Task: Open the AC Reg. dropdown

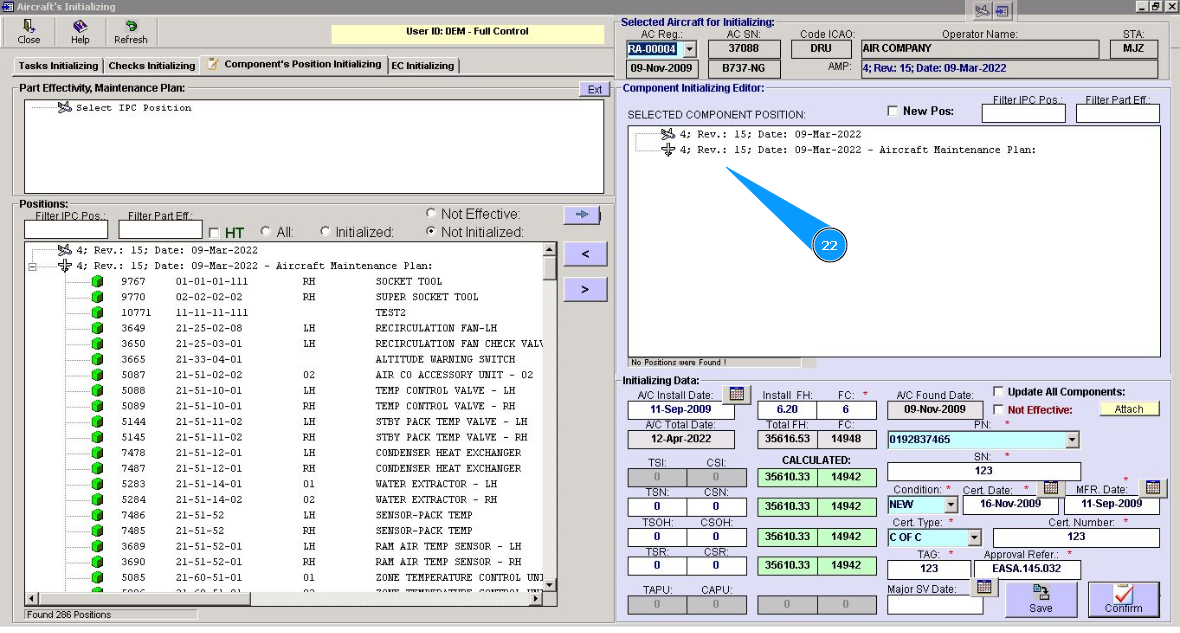Action: pyautogui.click(x=688, y=49)
